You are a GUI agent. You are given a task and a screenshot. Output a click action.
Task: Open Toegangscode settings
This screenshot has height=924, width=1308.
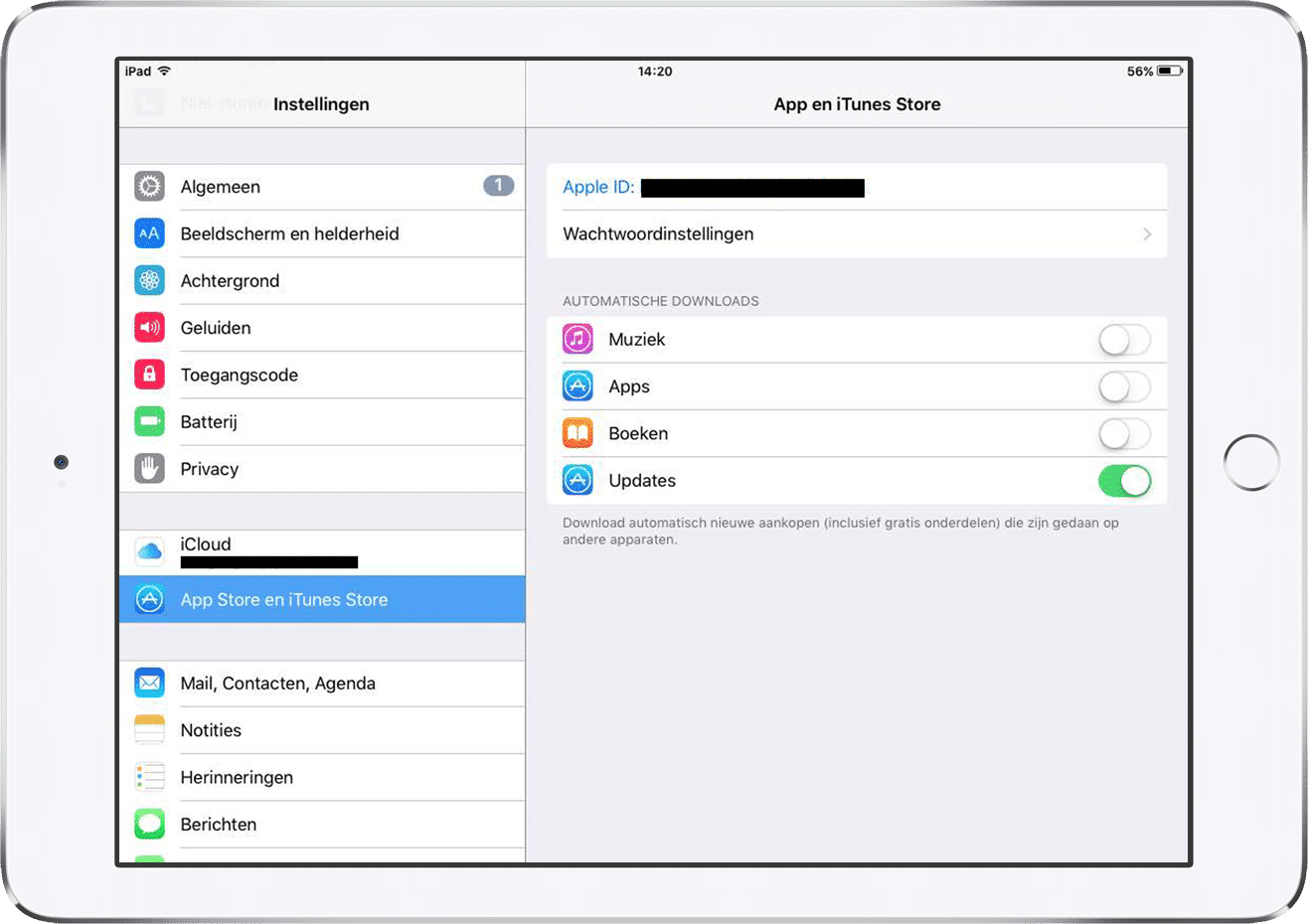tap(322, 375)
